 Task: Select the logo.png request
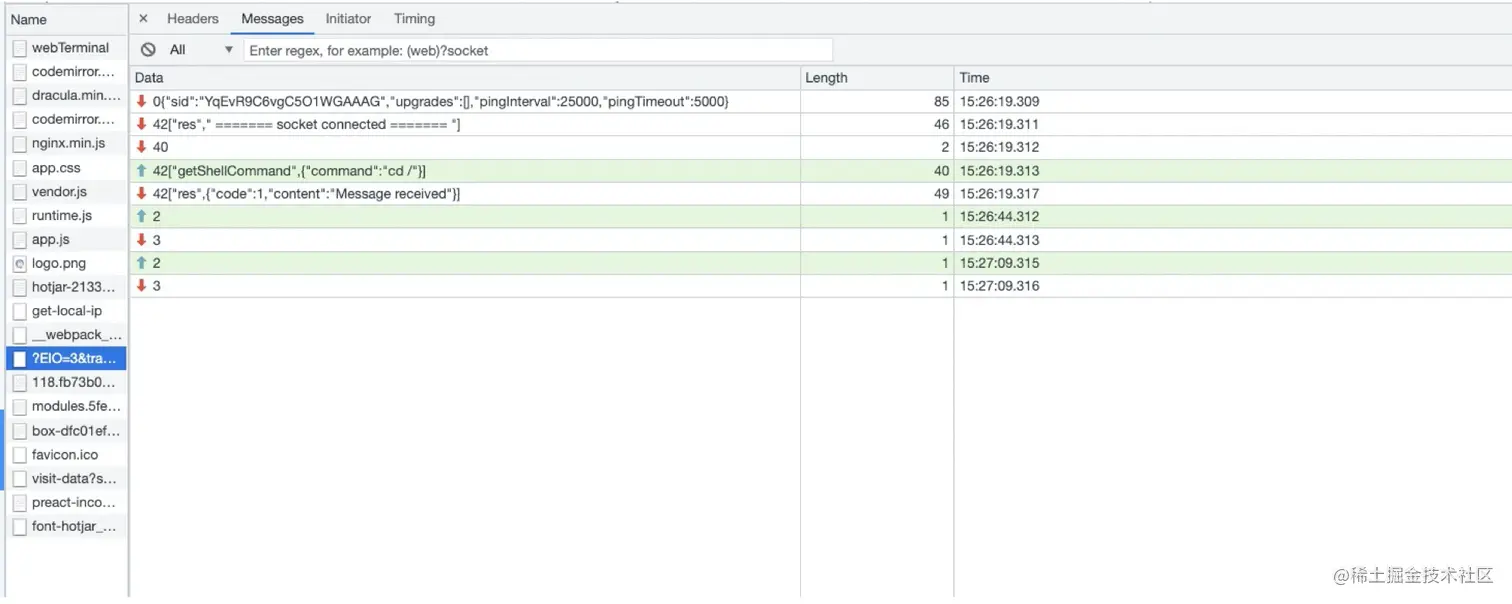click(67, 264)
